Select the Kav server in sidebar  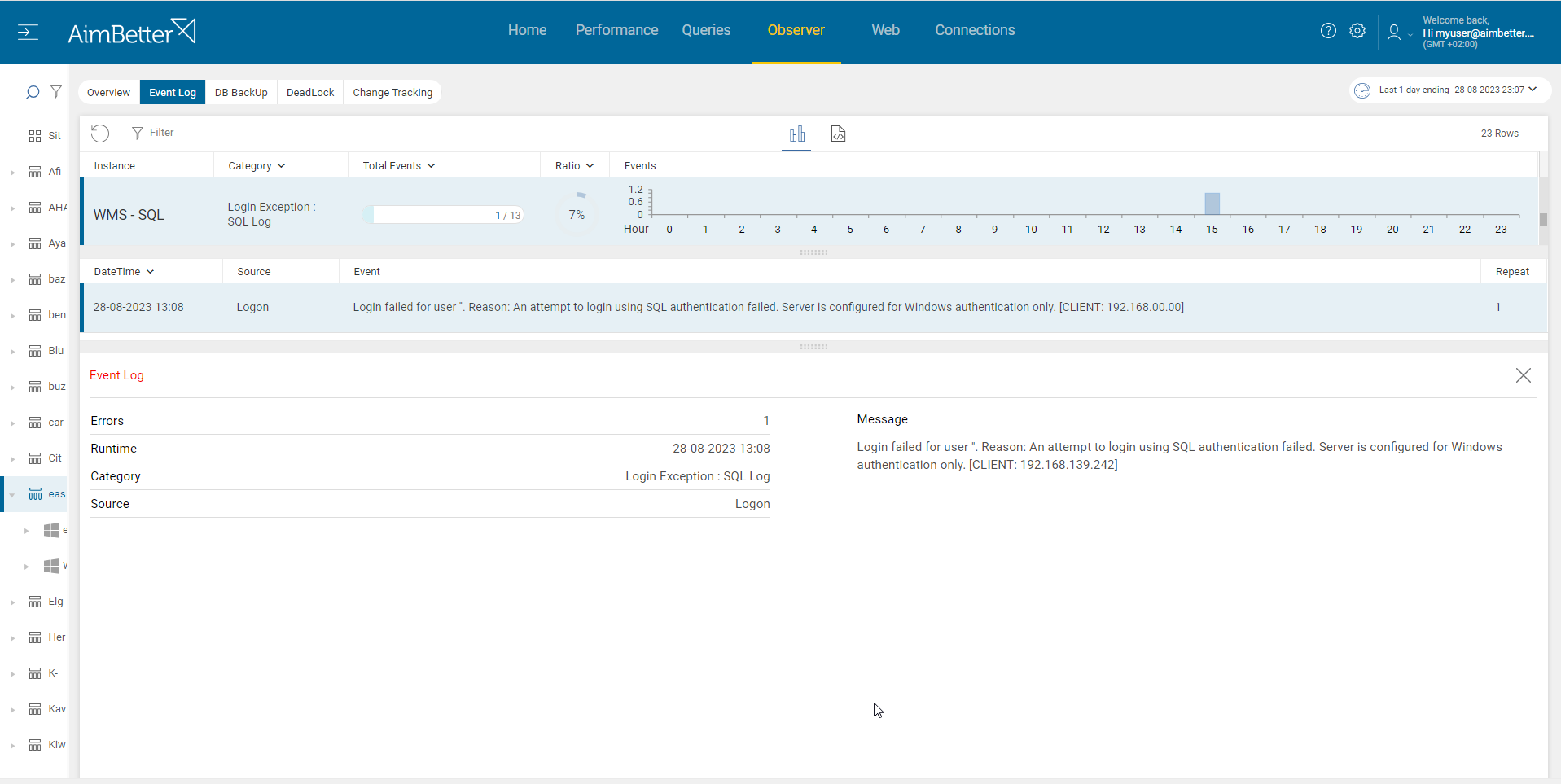click(x=46, y=709)
